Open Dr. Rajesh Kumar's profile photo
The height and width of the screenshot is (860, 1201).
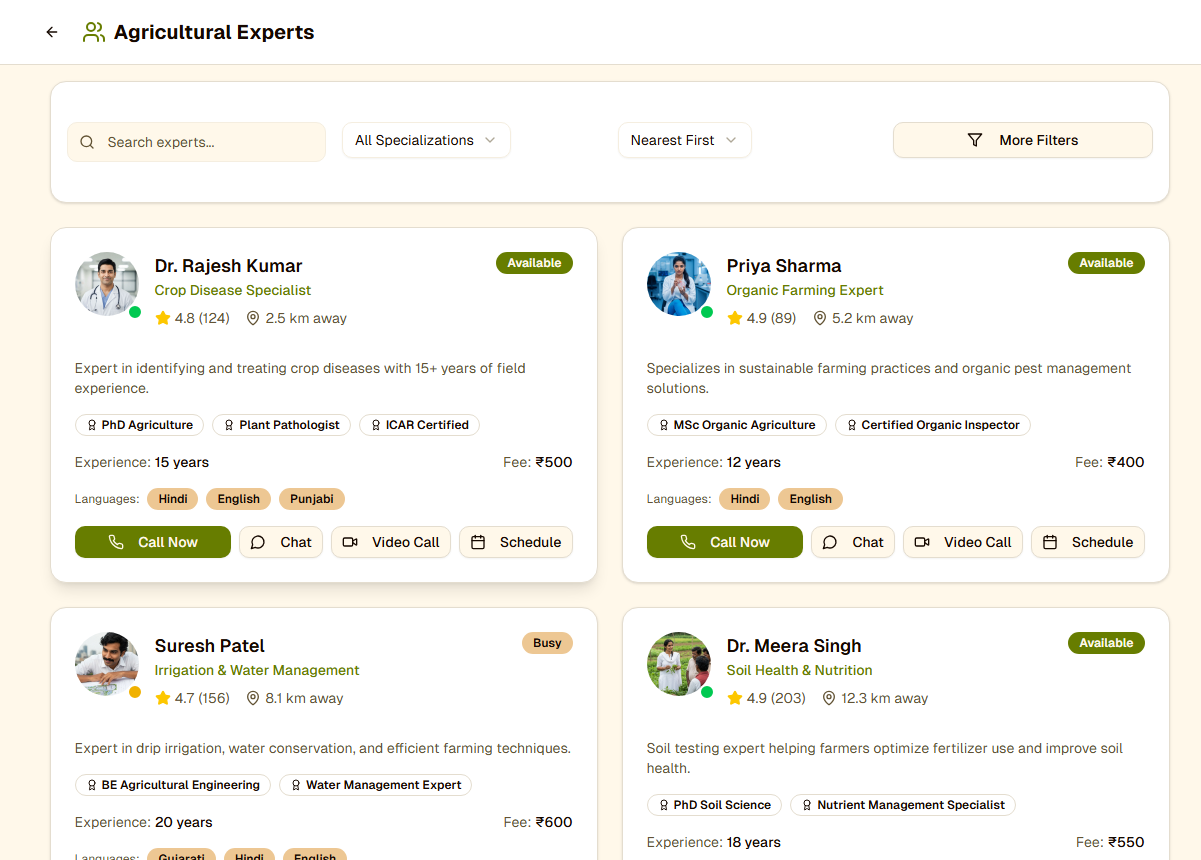coord(107,284)
